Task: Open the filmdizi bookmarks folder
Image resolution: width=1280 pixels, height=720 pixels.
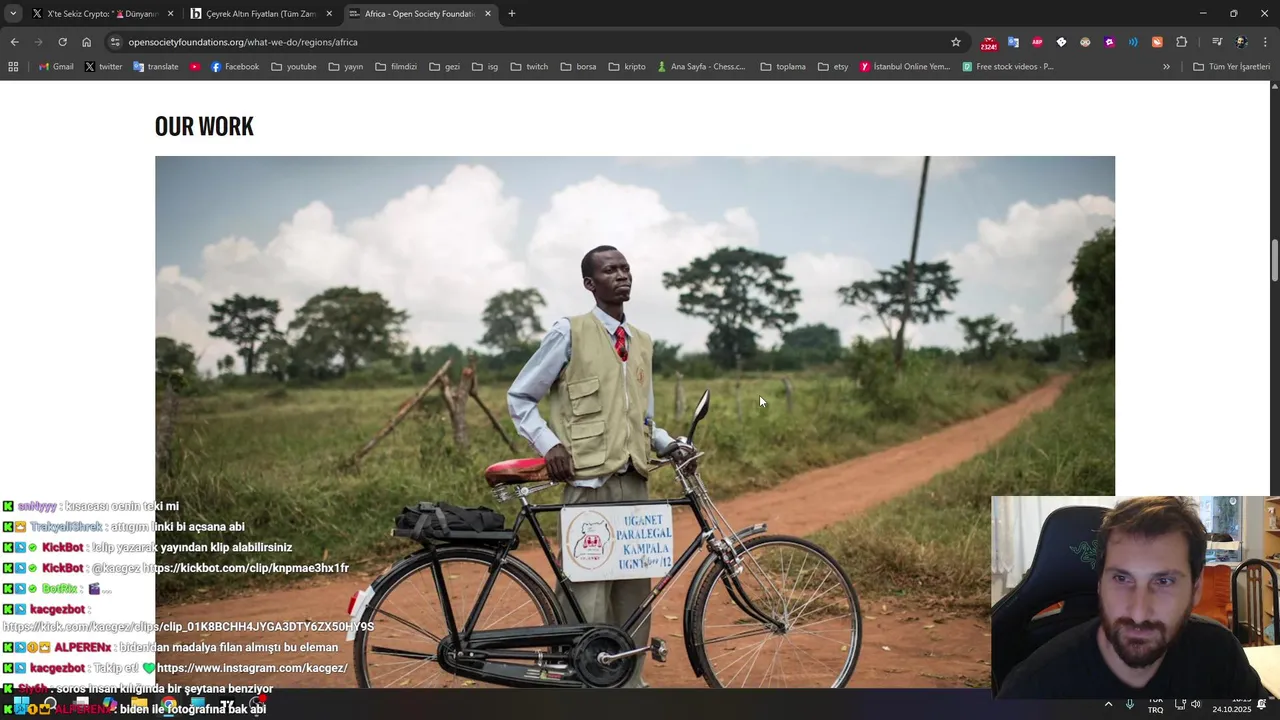Action: (x=396, y=67)
